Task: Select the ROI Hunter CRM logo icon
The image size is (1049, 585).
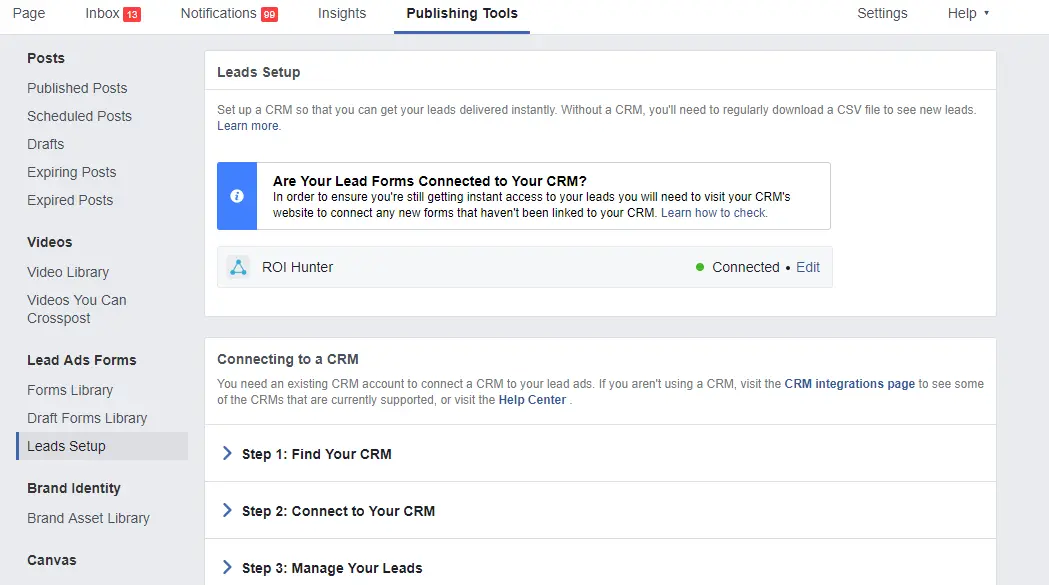Action: coord(237,267)
